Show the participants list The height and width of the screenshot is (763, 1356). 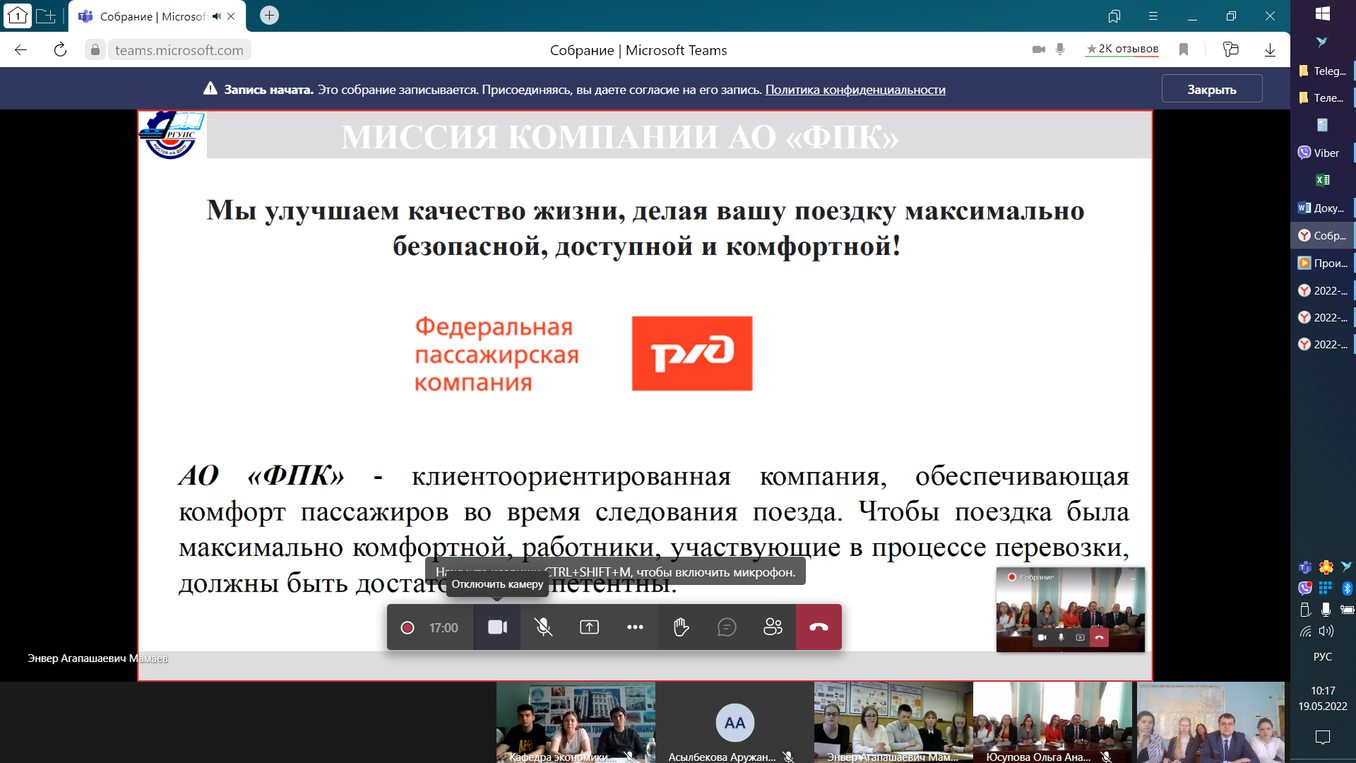[x=773, y=627]
